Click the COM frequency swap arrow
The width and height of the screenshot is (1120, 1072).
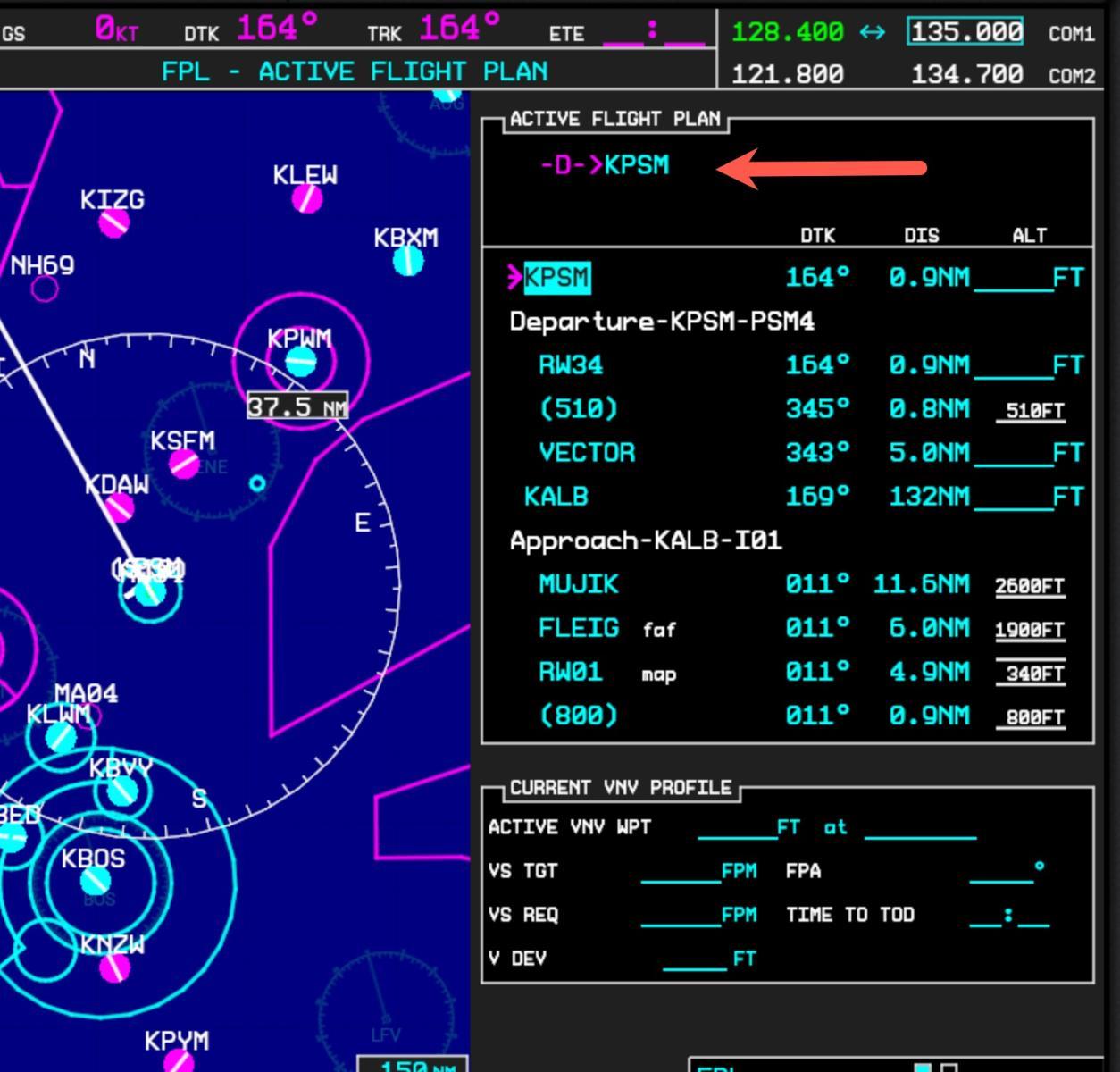(x=872, y=33)
